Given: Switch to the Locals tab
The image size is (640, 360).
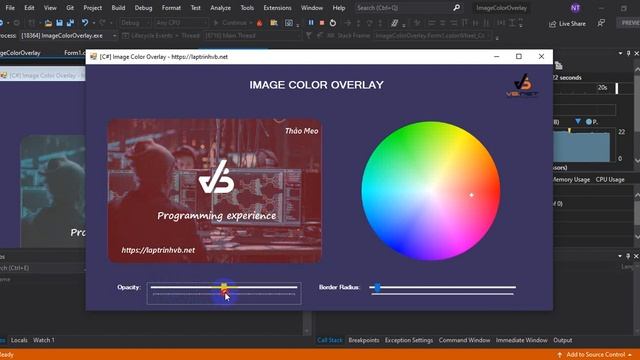Looking at the screenshot, I should tap(19, 340).
